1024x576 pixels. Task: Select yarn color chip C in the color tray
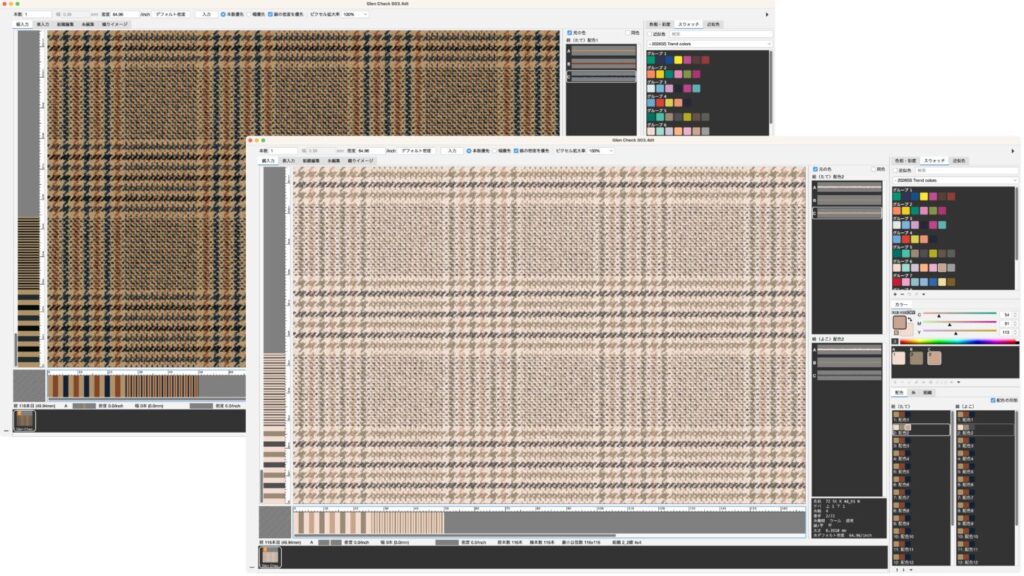(932, 357)
